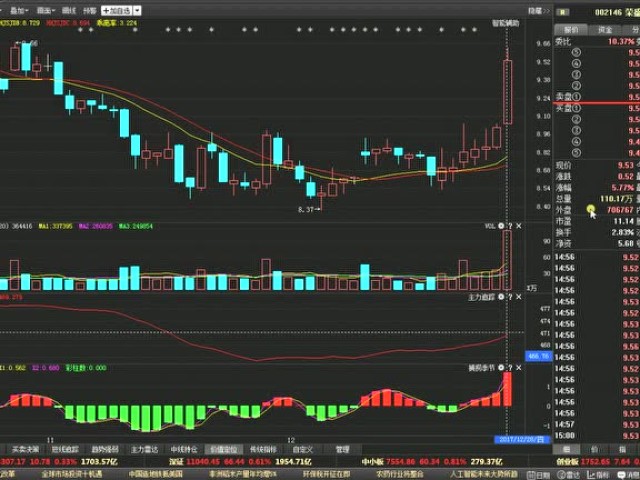This screenshot has height=480, width=640.
Task: Open the 管理 indicator management tab
Action: pos(342,449)
